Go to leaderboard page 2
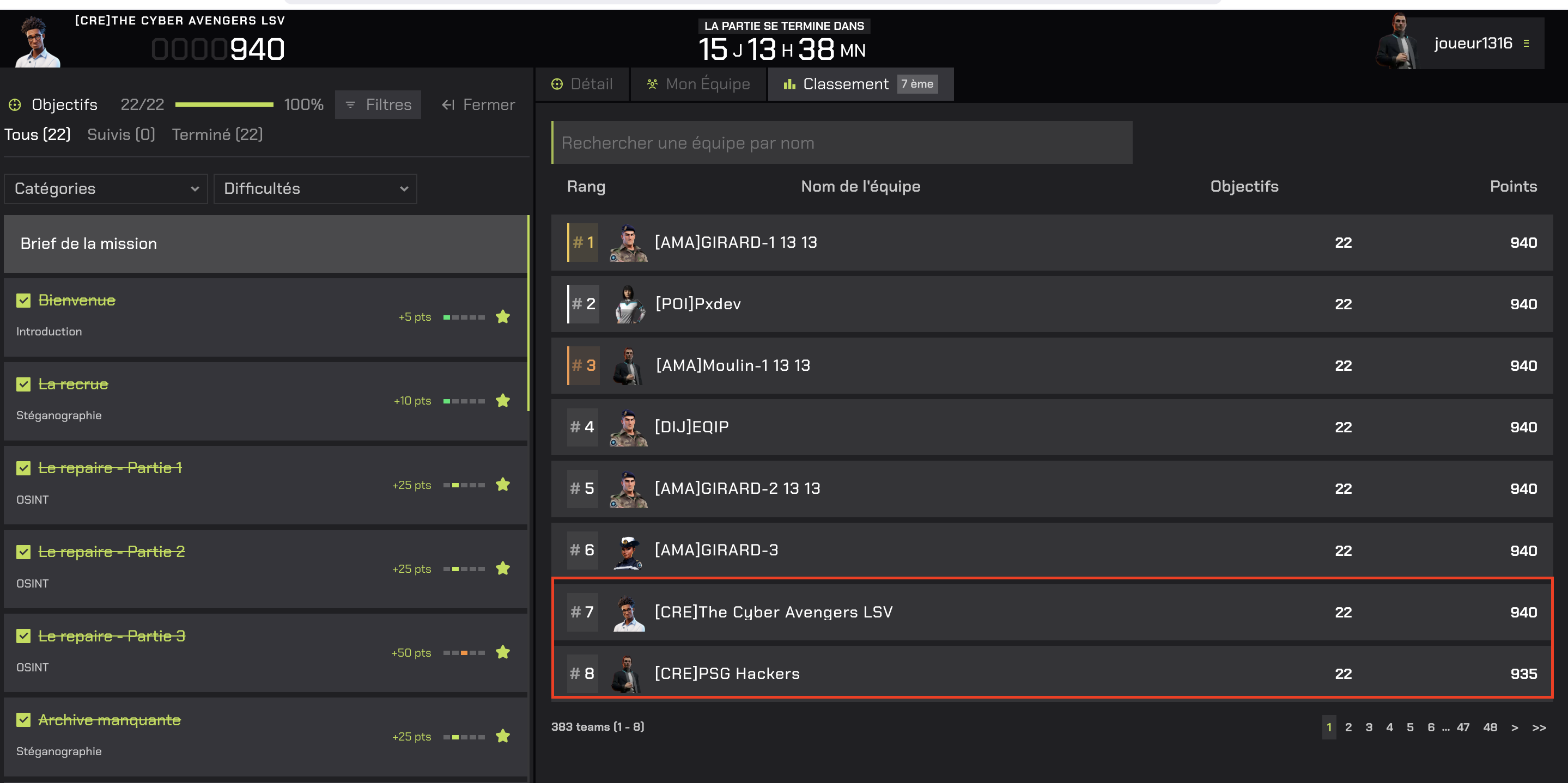Image resolution: width=1568 pixels, height=783 pixels. (x=1348, y=727)
